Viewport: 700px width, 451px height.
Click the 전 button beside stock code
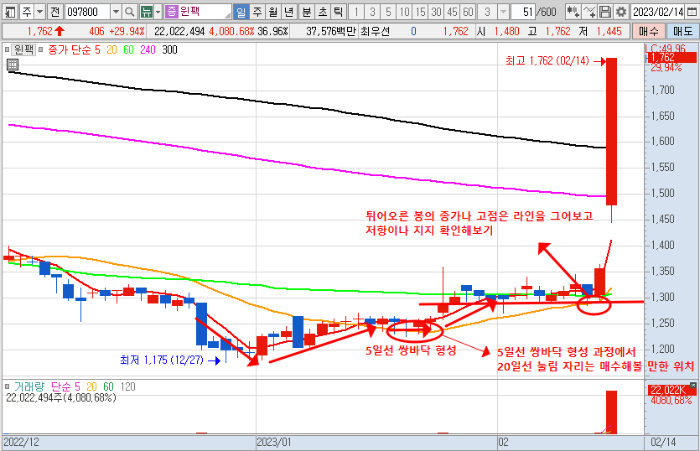tap(55, 12)
